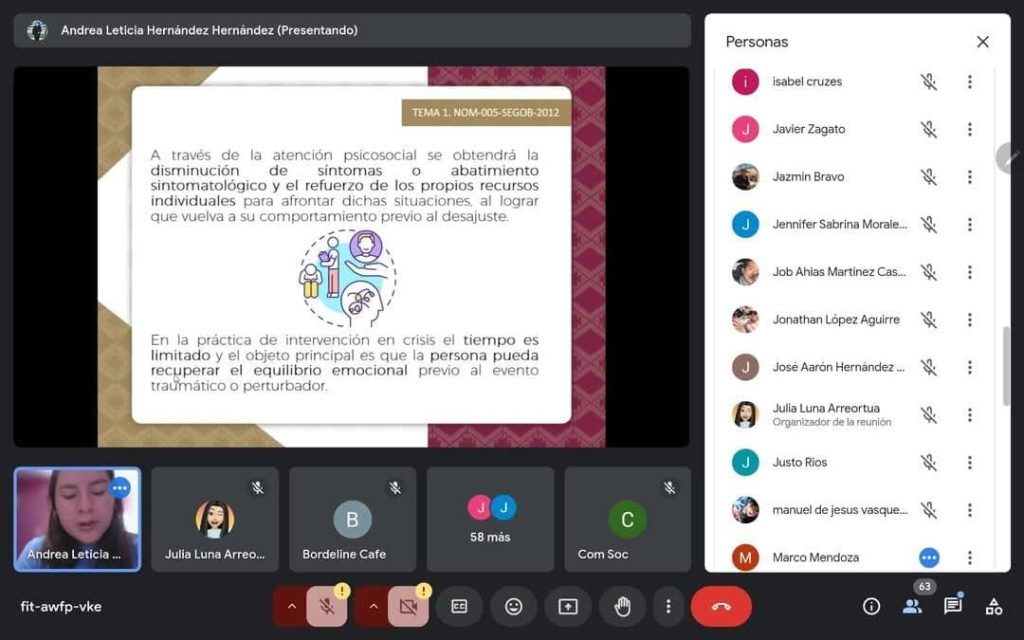This screenshot has height=640, width=1024.
Task: Expand camera video settings arrow
Action: click(373, 606)
